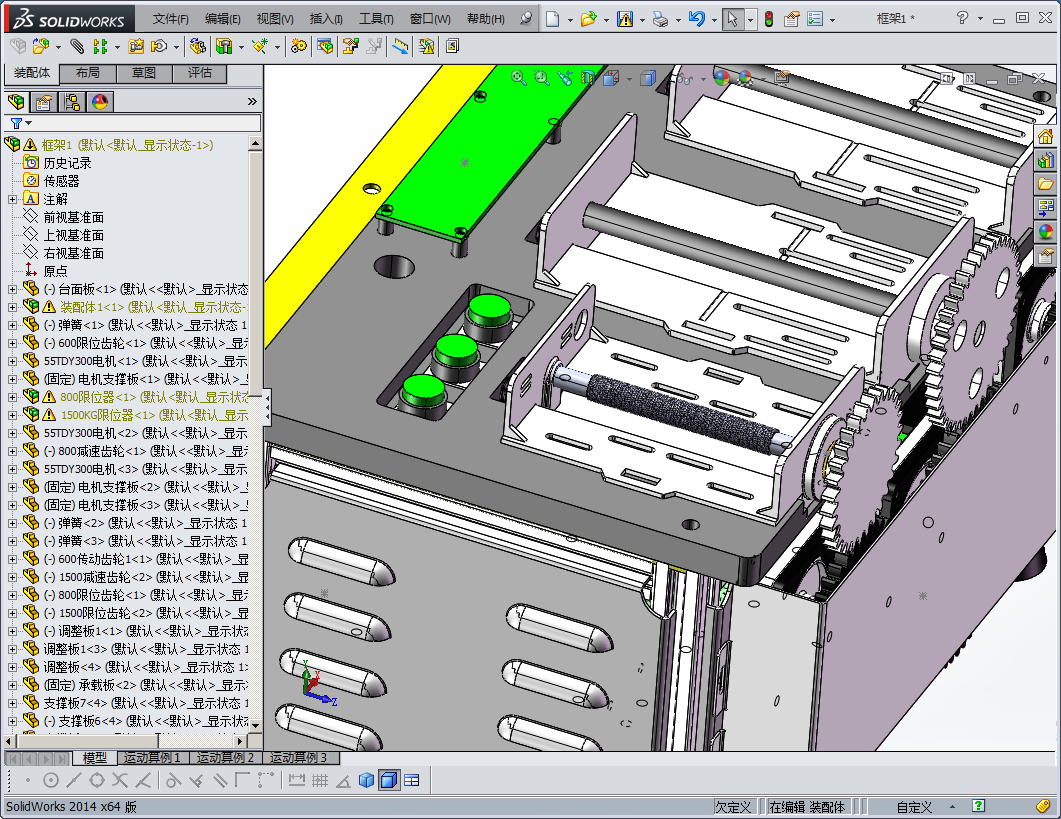Click the PropertyManager tab icon
The height and width of the screenshot is (819, 1061).
point(43,102)
